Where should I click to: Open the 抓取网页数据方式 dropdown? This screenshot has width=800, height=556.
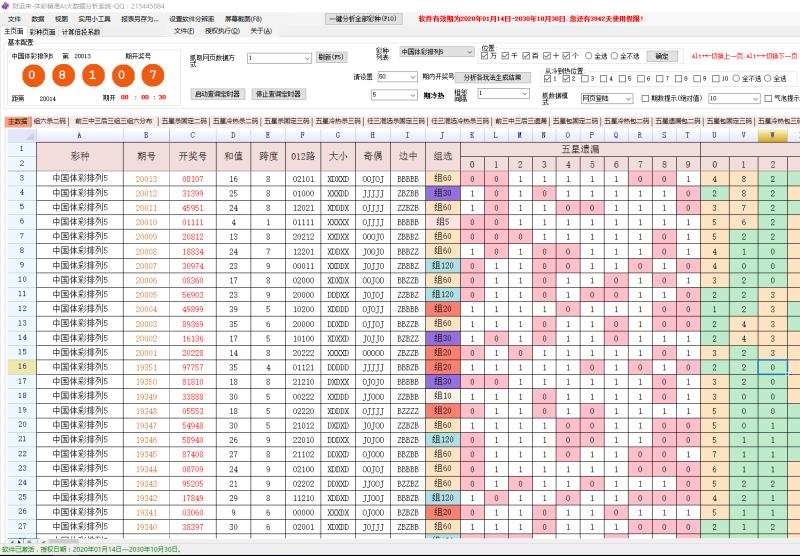[x=279, y=58]
